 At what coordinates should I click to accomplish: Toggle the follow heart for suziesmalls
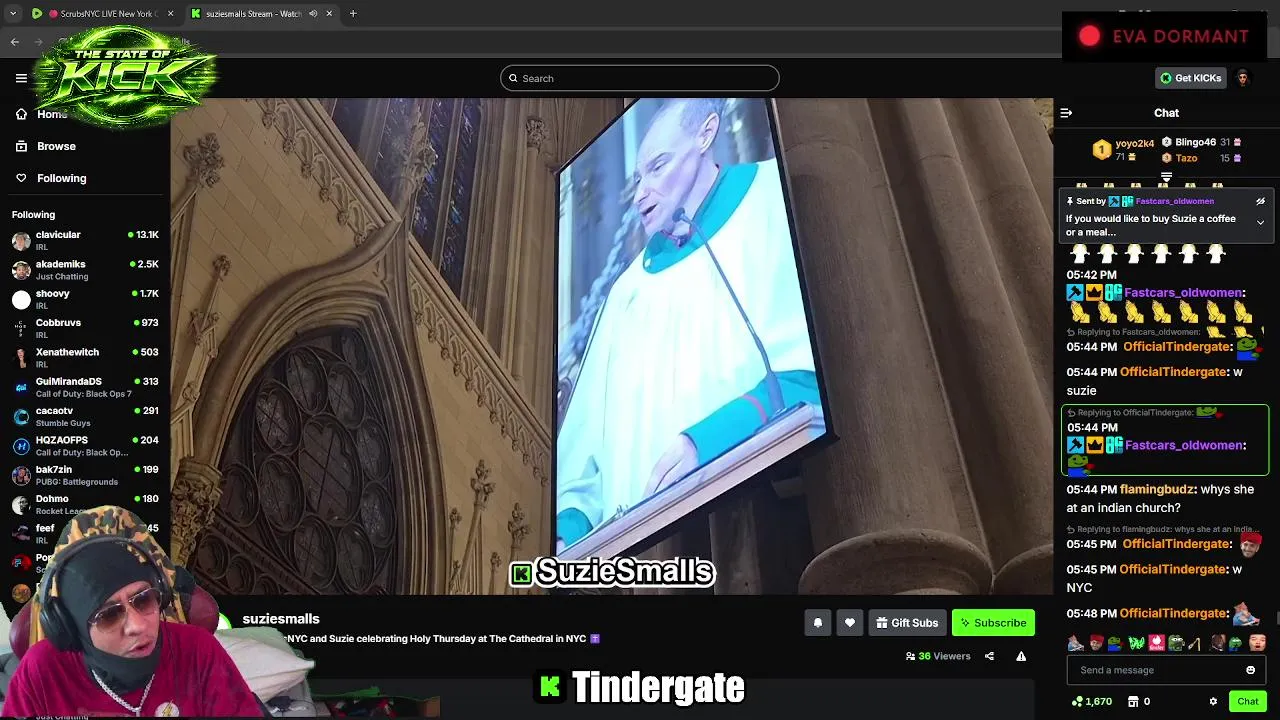849,623
